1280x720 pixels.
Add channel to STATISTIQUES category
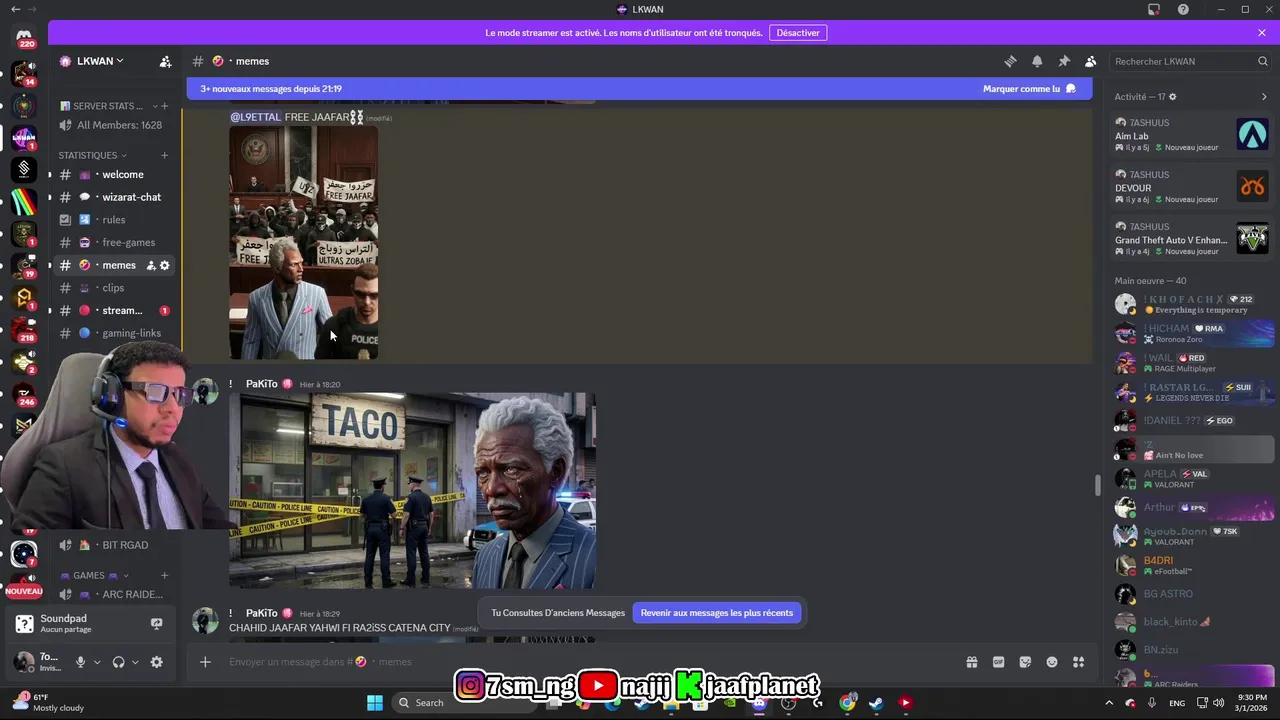pos(165,155)
